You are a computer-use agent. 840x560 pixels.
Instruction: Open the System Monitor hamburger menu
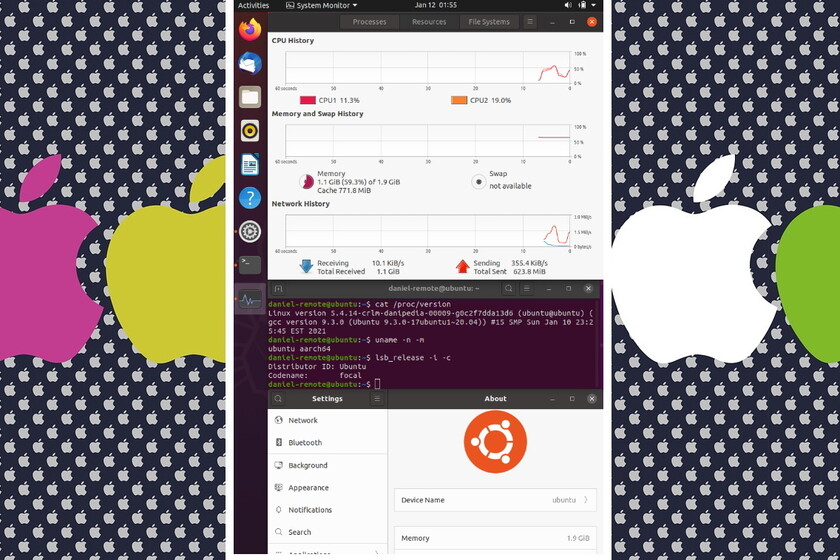(x=530, y=22)
